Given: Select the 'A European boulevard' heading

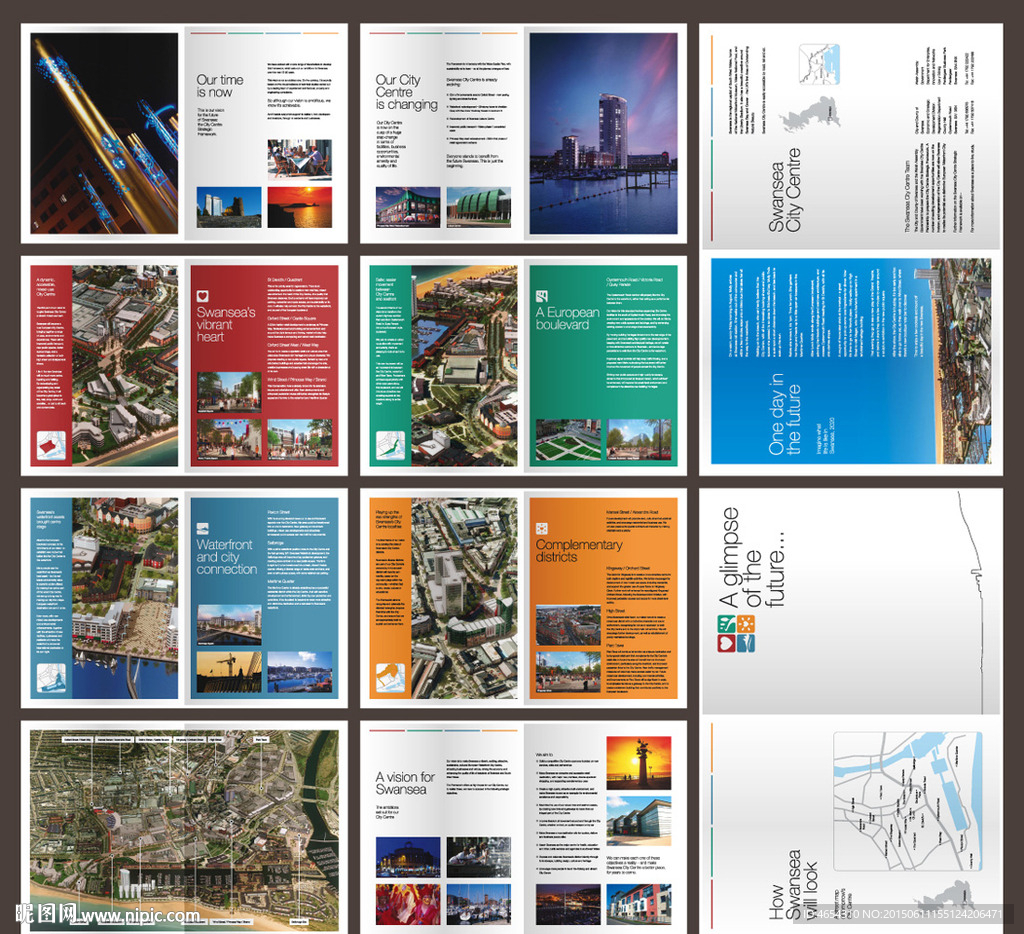Looking at the screenshot, I should [568, 319].
